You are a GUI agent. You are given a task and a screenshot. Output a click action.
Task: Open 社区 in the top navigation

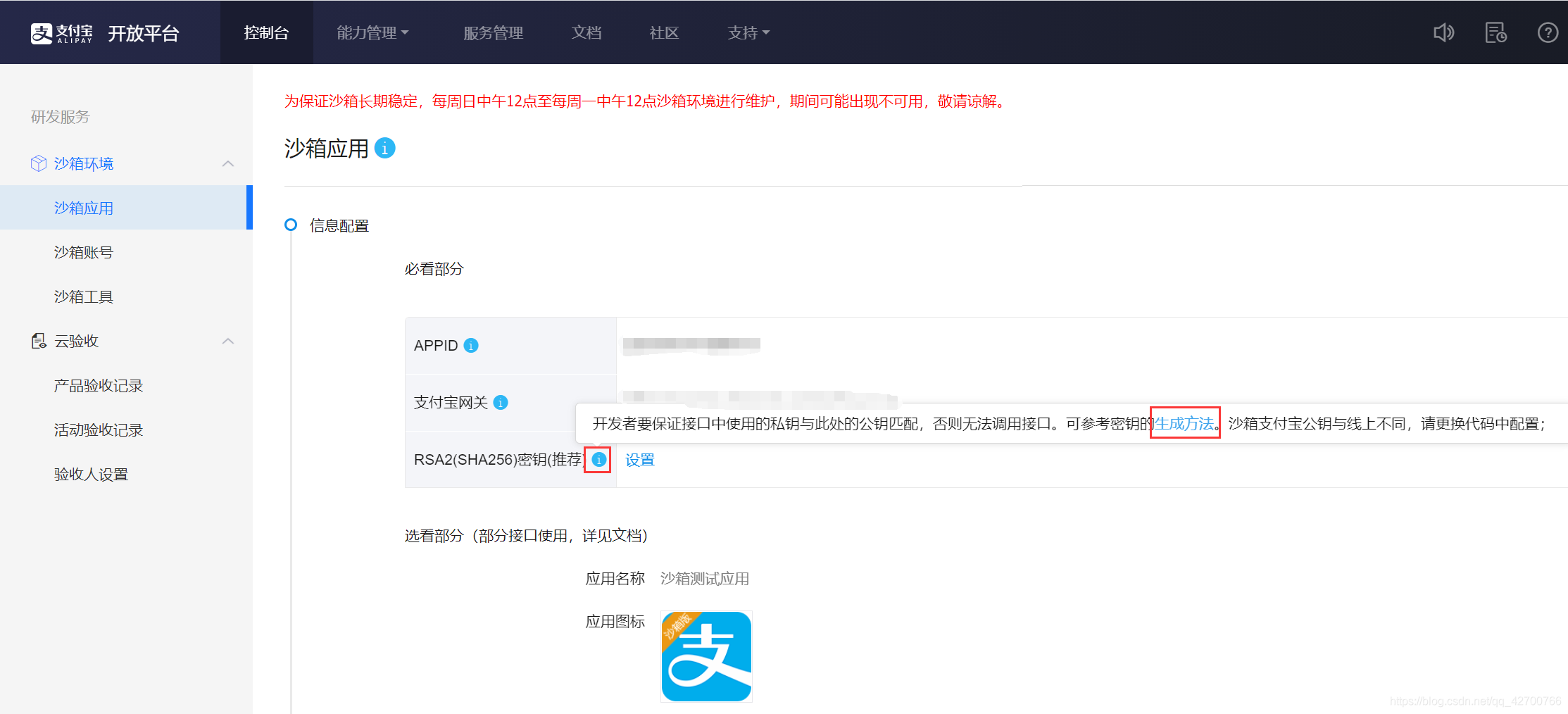[x=664, y=33]
